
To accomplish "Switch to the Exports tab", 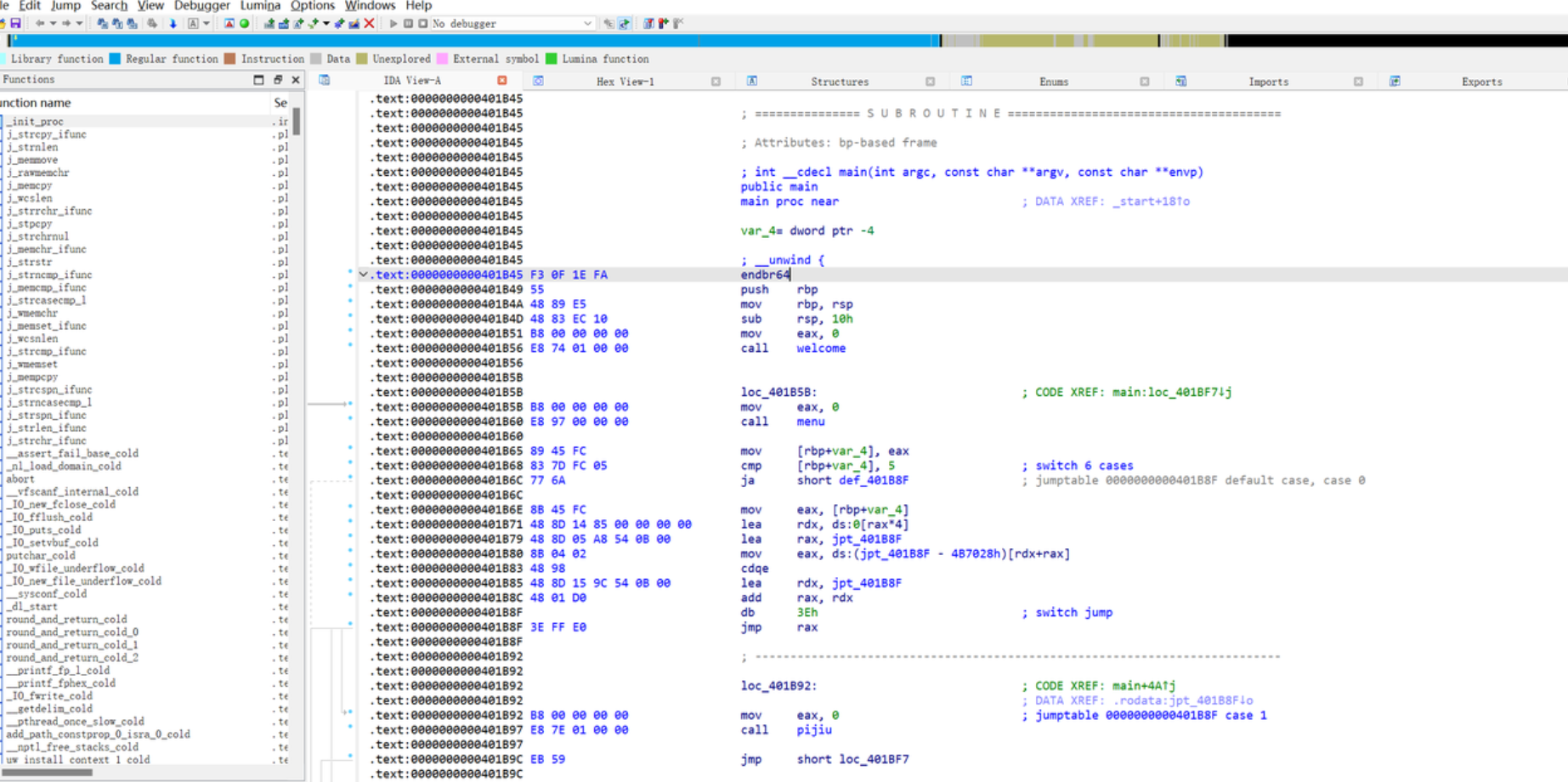I will (x=1481, y=82).
